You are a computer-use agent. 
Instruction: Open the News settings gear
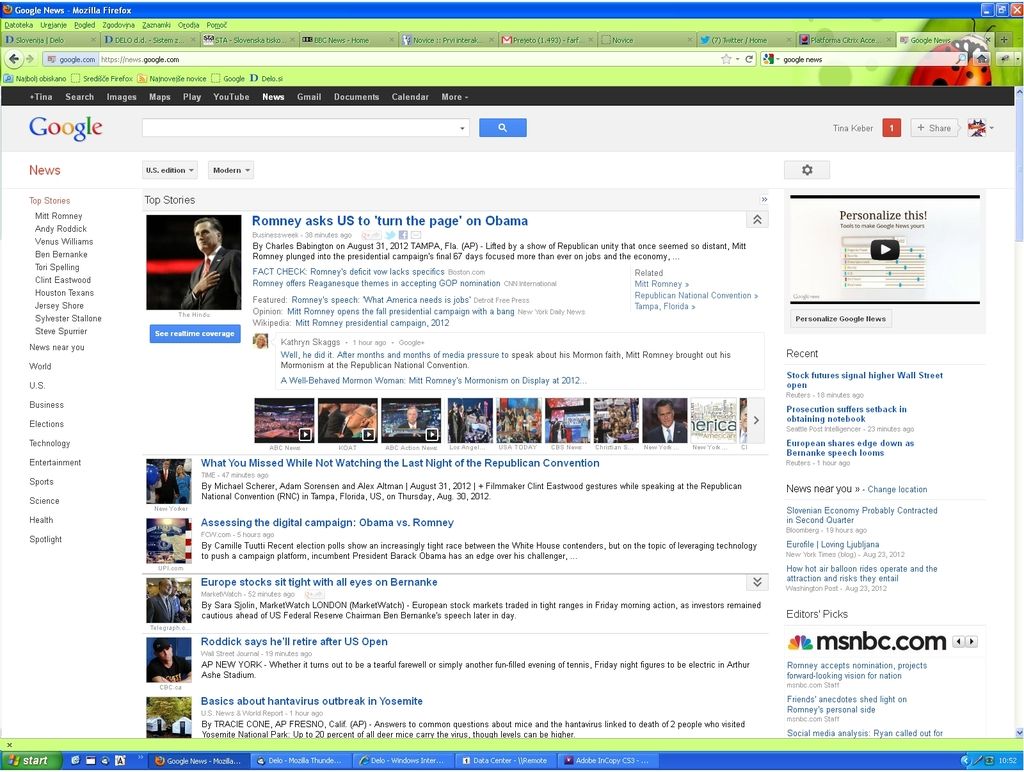[x=807, y=170]
